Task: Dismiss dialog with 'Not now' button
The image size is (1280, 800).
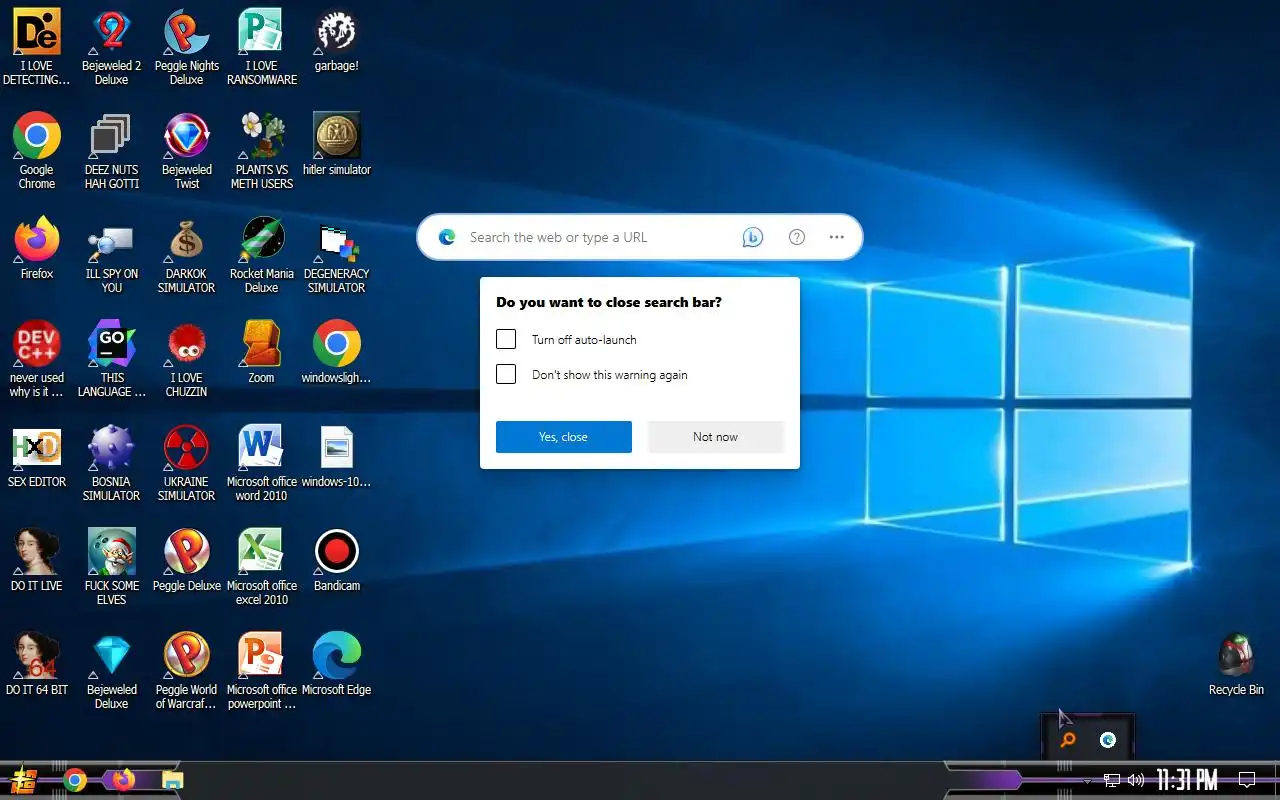Action: [x=716, y=437]
